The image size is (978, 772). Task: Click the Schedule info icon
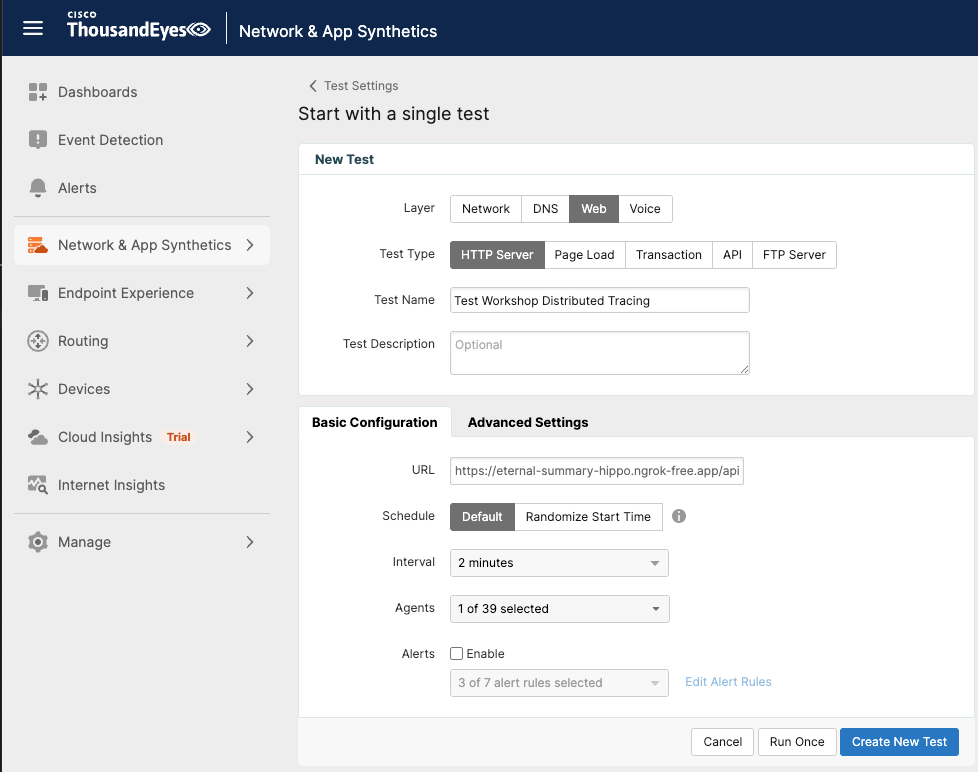click(x=679, y=516)
